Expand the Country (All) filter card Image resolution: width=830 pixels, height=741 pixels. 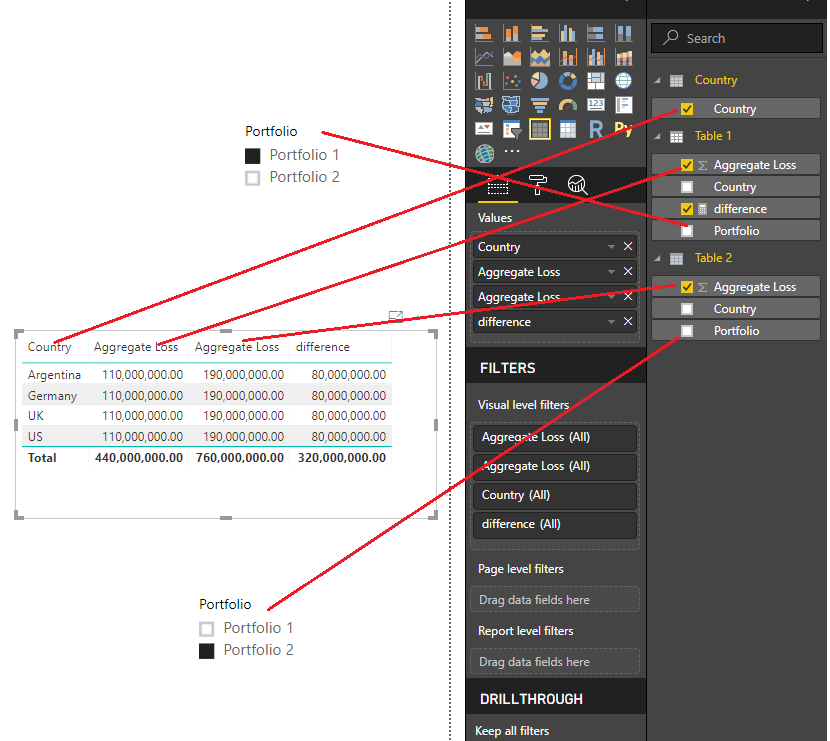[555, 495]
